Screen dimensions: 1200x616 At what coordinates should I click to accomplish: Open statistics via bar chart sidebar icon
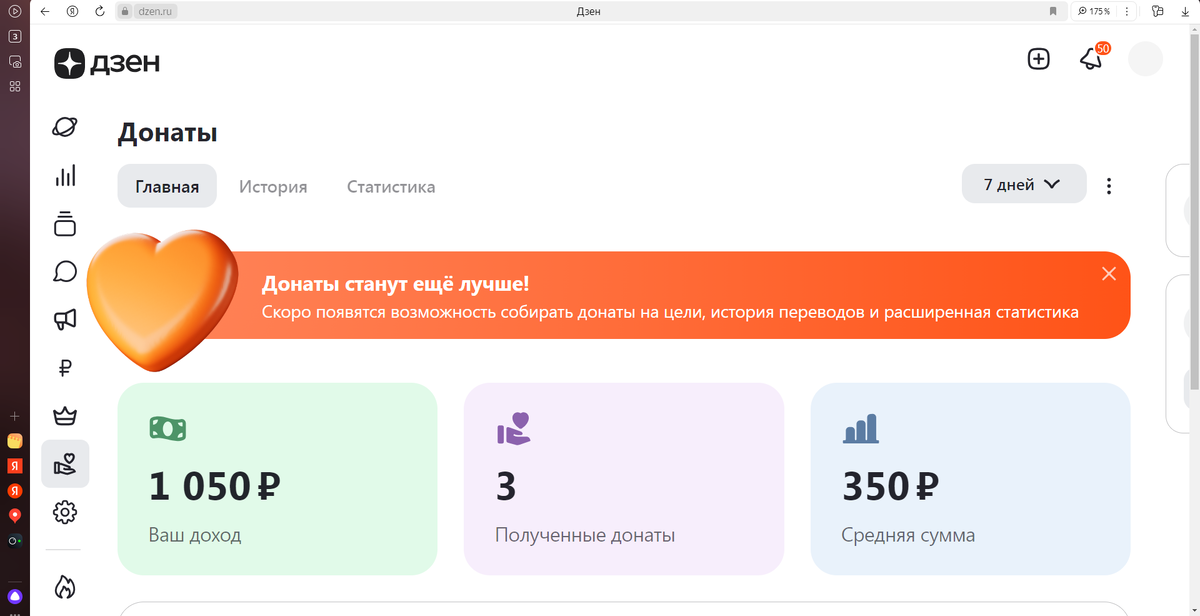coord(65,175)
